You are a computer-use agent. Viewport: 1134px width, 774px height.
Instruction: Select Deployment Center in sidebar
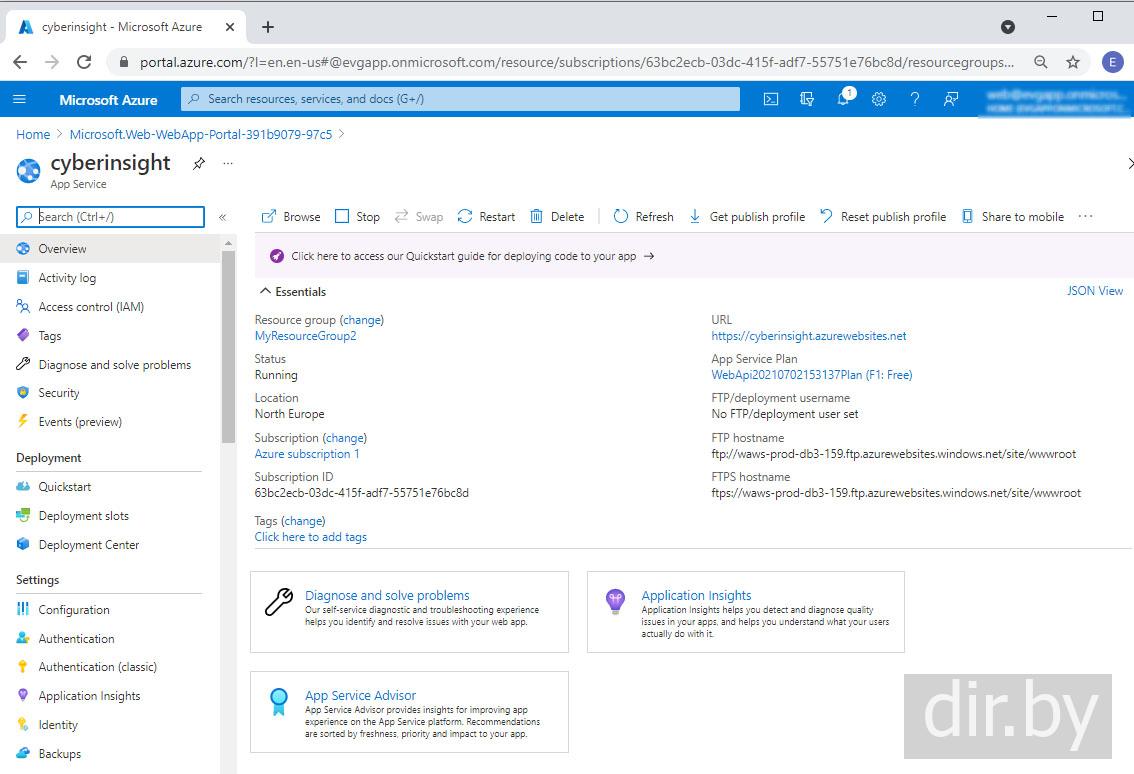(88, 545)
